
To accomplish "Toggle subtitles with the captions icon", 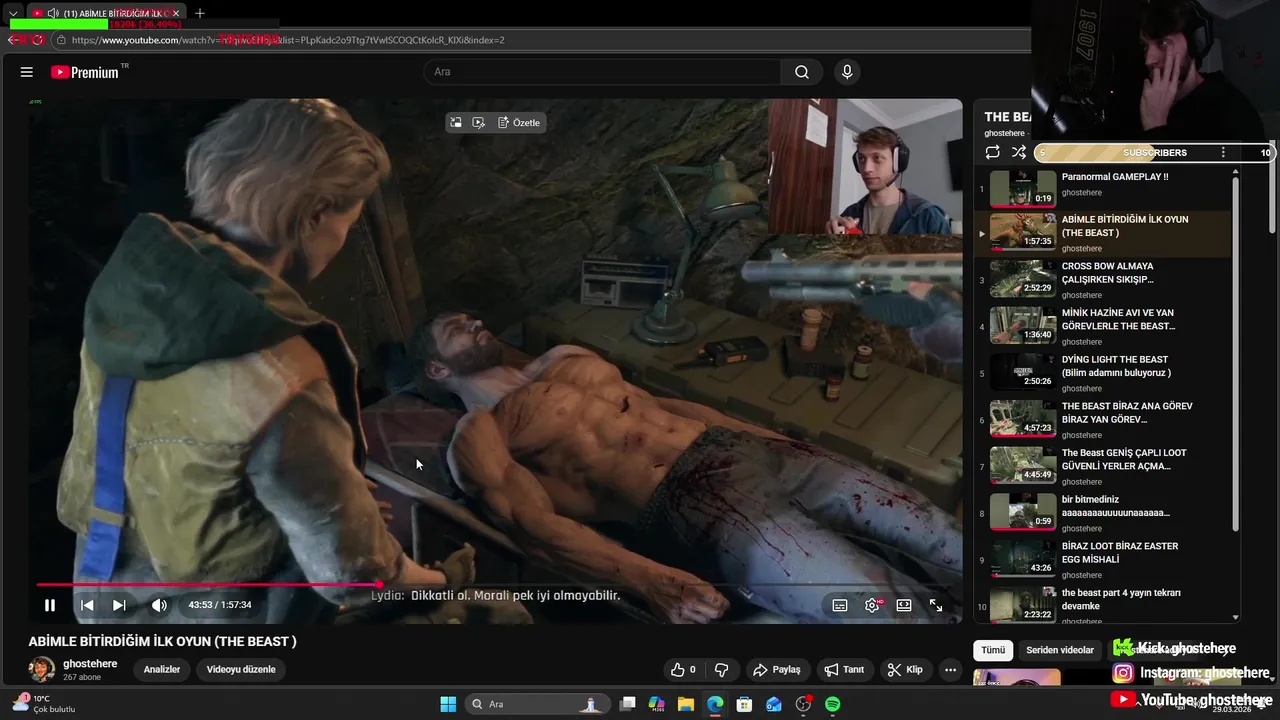I will click(x=840, y=605).
